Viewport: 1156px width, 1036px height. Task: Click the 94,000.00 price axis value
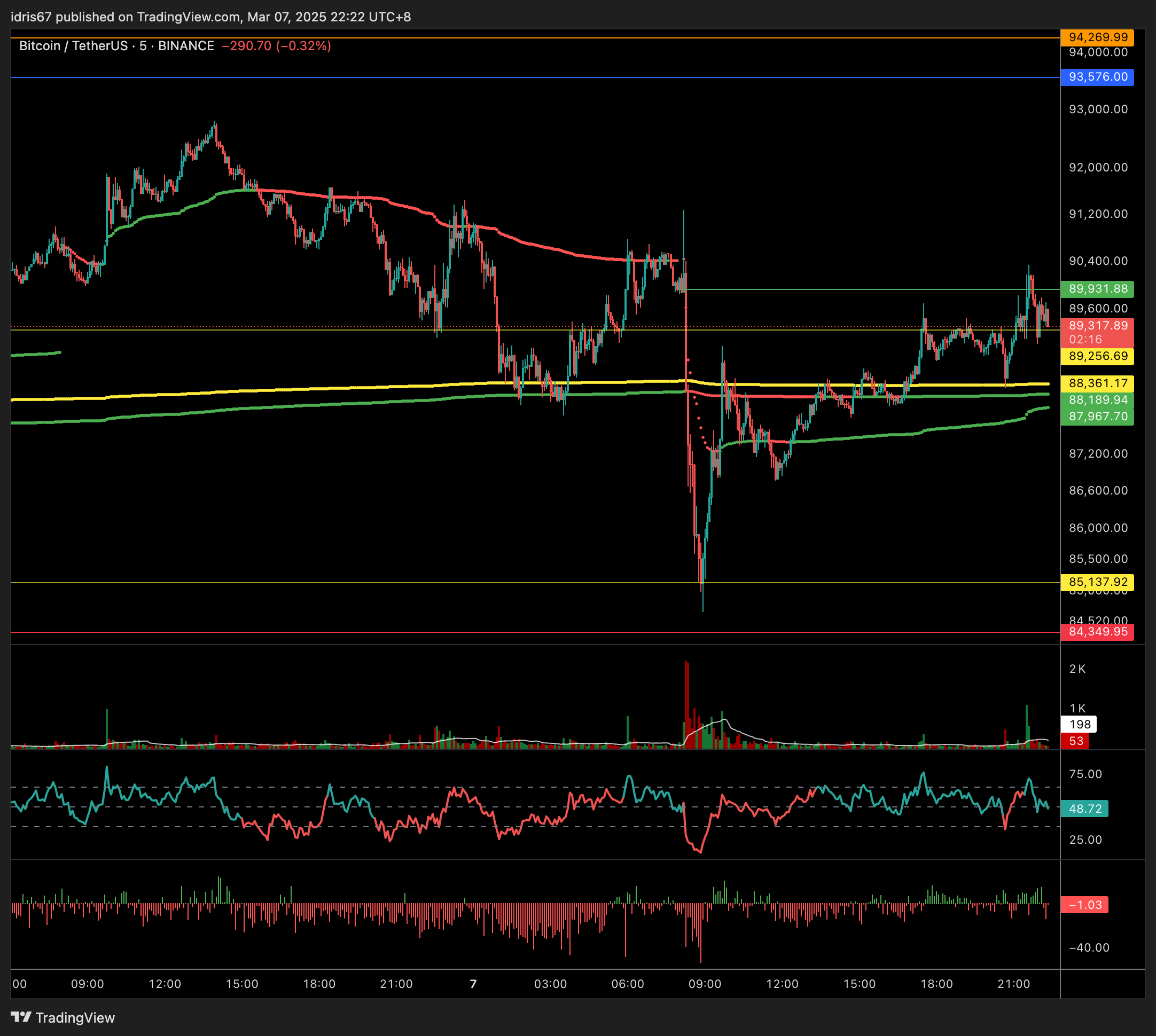pos(1098,52)
